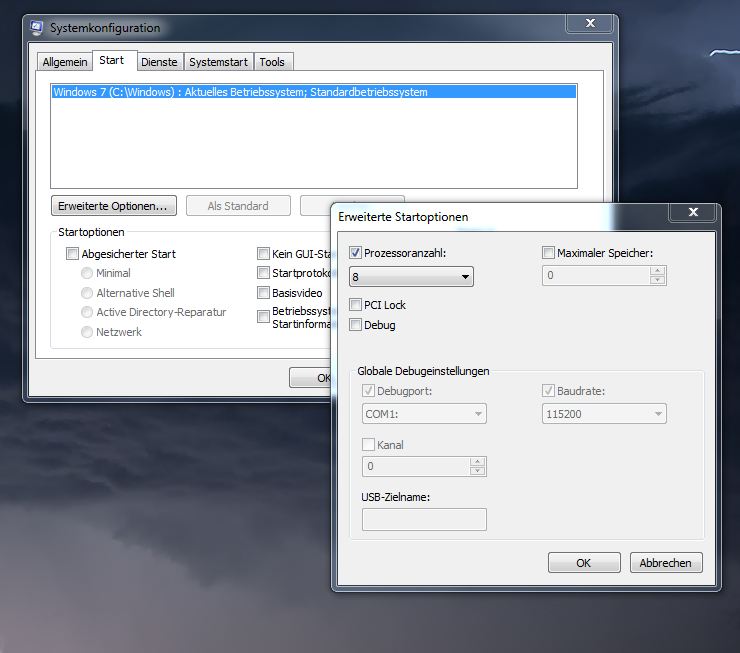
Task: Increase Maximaler Speicher with up stepper arrow
Action: [x=657, y=271]
